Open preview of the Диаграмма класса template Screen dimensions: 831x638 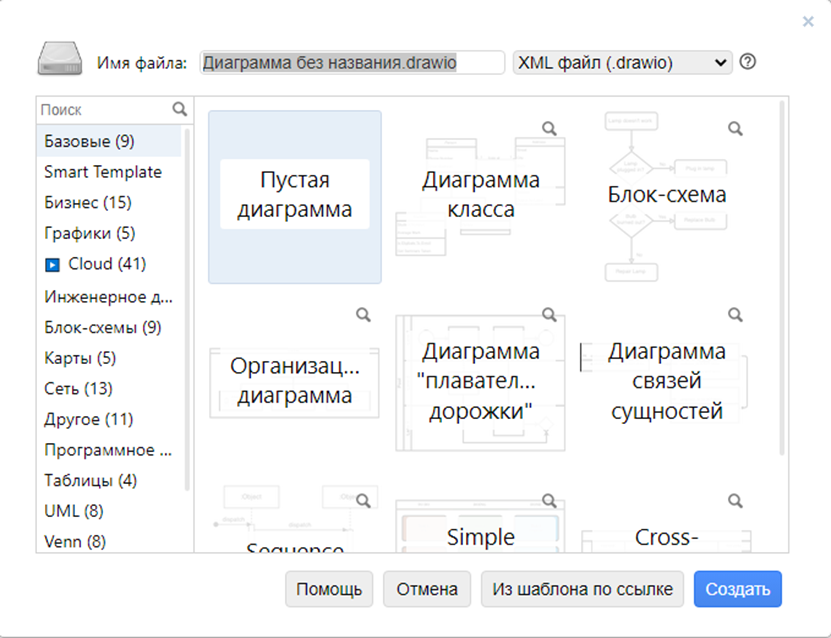[x=549, y=128]
